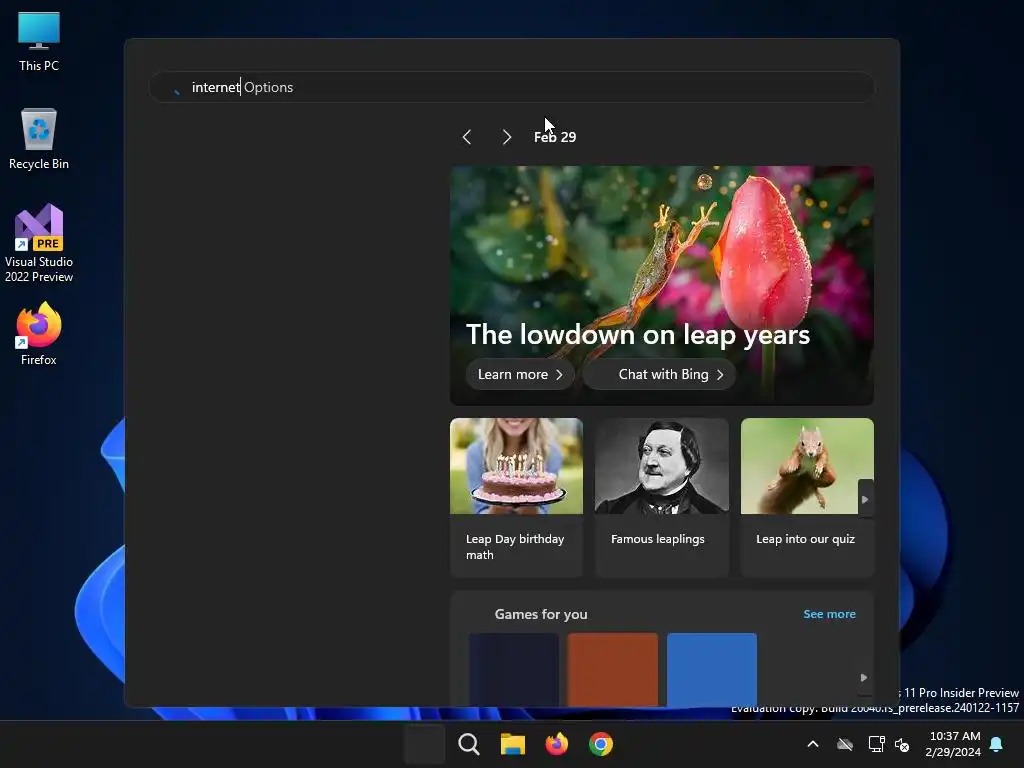Go to previous day with left chevron
Image resolution: width=1024 pixels, height=768 pixels.
click(467, 136)
